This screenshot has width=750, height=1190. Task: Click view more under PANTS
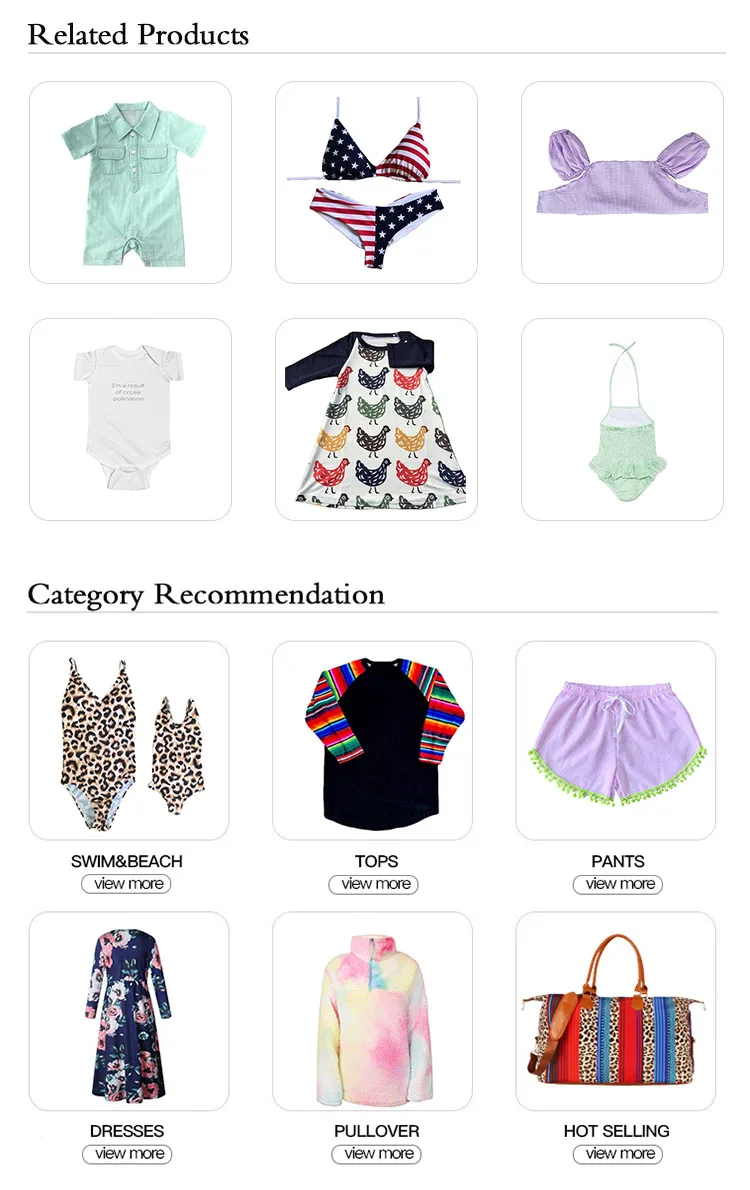click(618, 884)
